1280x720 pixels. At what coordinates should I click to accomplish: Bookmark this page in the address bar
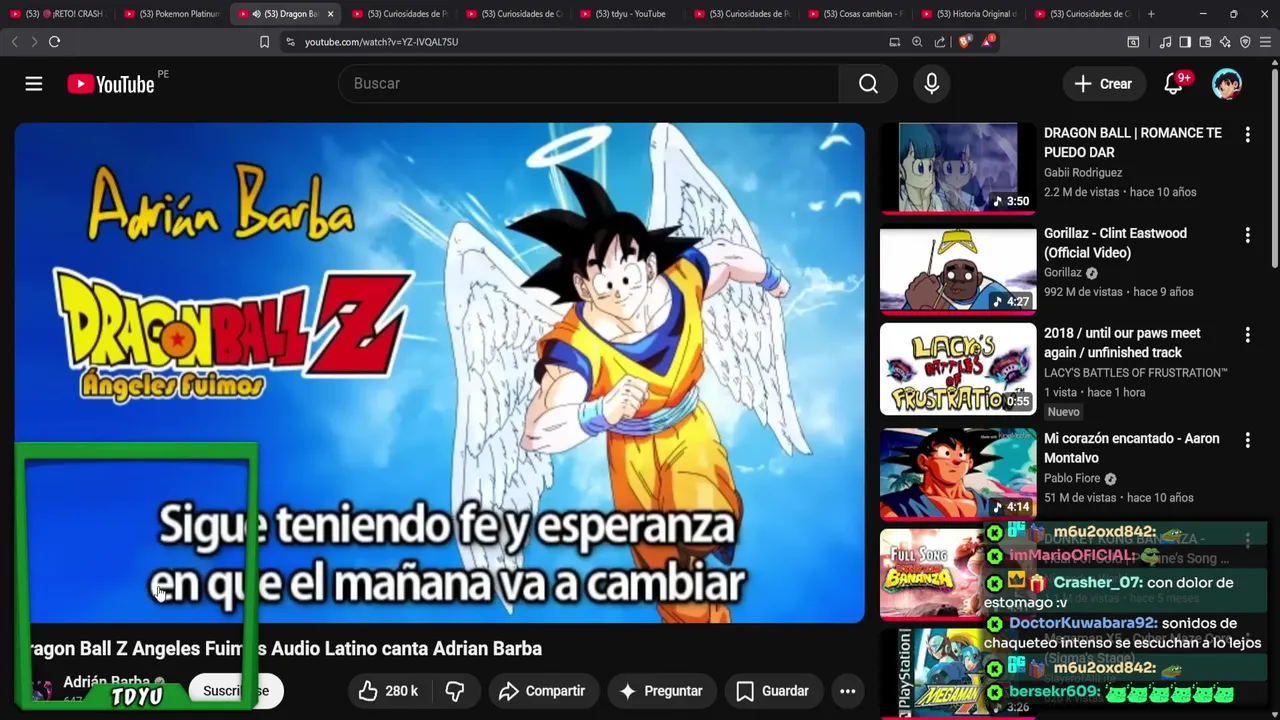coord(264,42)
